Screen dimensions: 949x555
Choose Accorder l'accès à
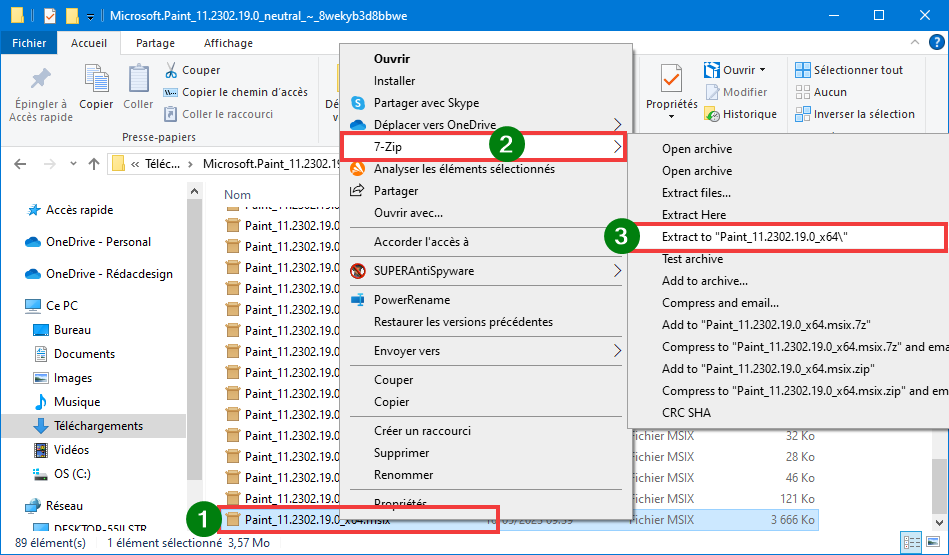click(486, 241)
